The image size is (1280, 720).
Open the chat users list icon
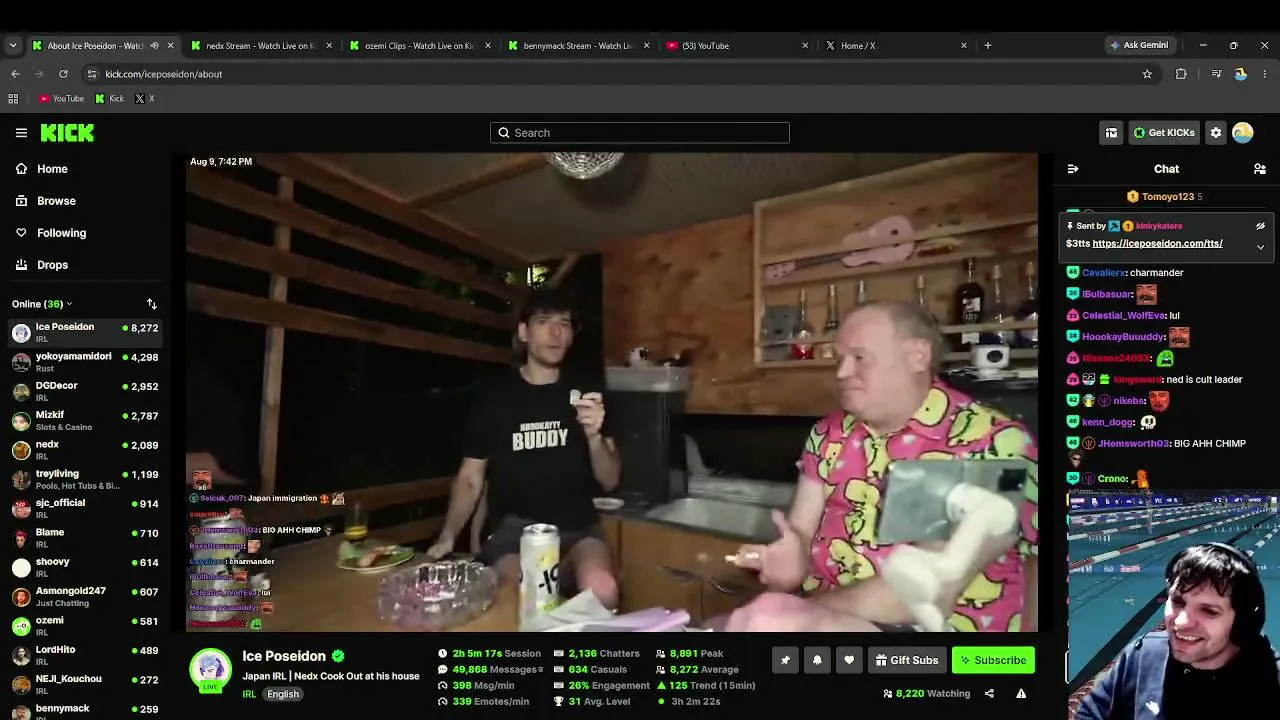(1260, 169)
